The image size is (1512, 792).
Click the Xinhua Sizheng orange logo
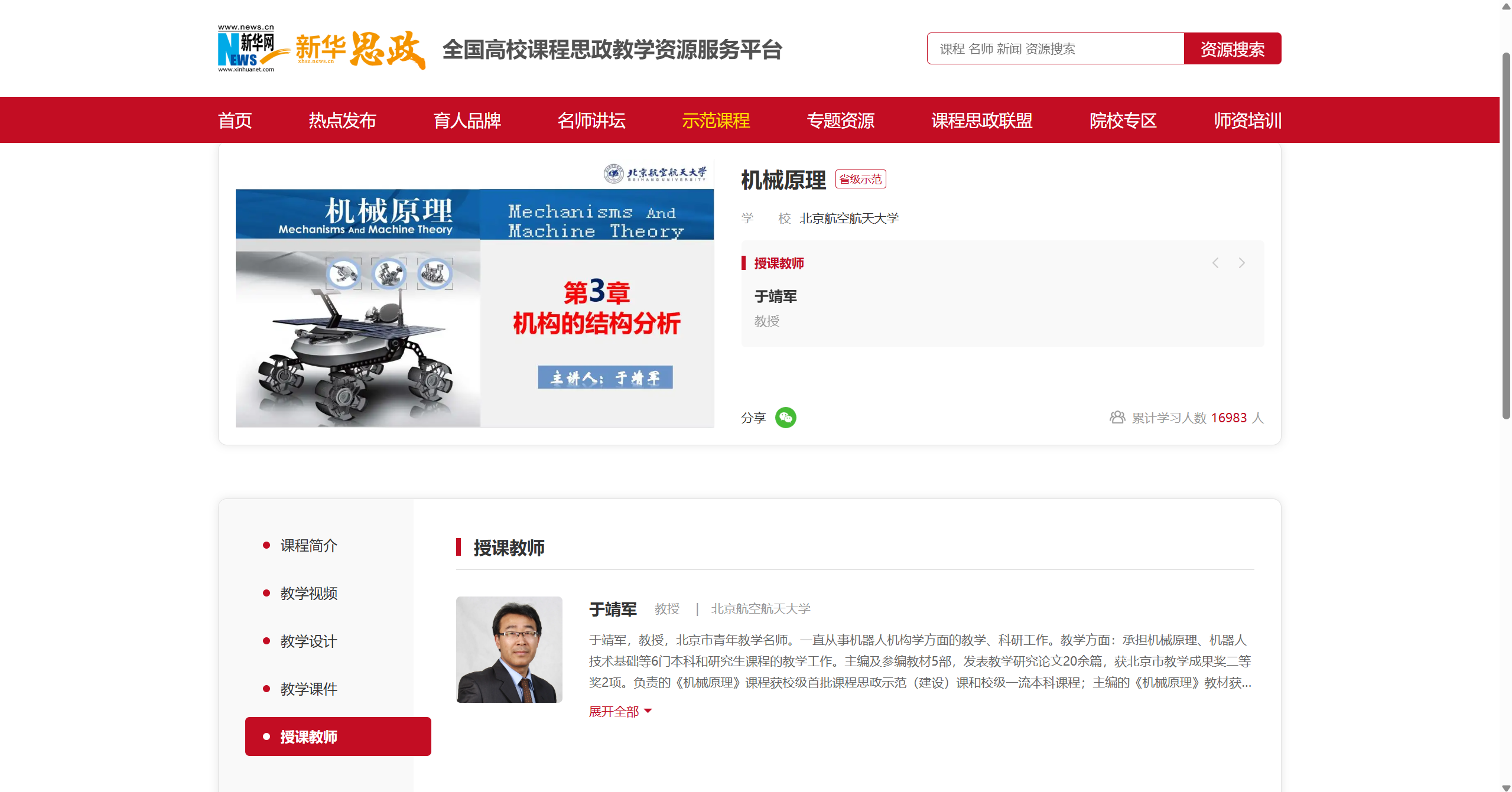pyautogui.click(x=360, y=49)
